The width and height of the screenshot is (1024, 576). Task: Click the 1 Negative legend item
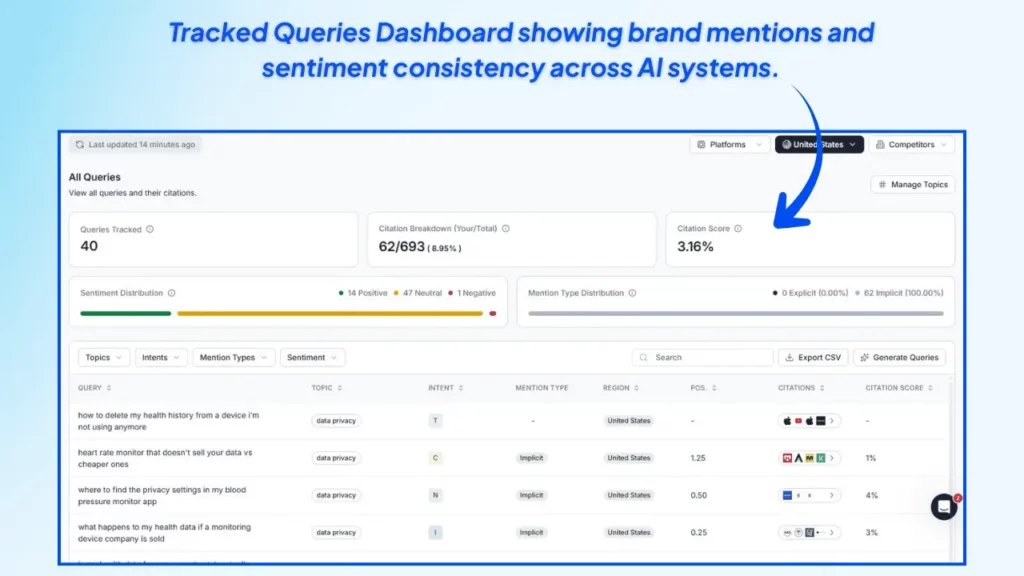click(472, 293)
